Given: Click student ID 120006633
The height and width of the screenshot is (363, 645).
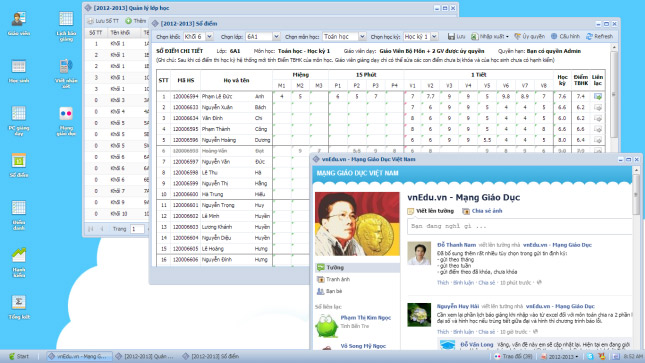Looking at the screenshot, I should tap(186, 107).
